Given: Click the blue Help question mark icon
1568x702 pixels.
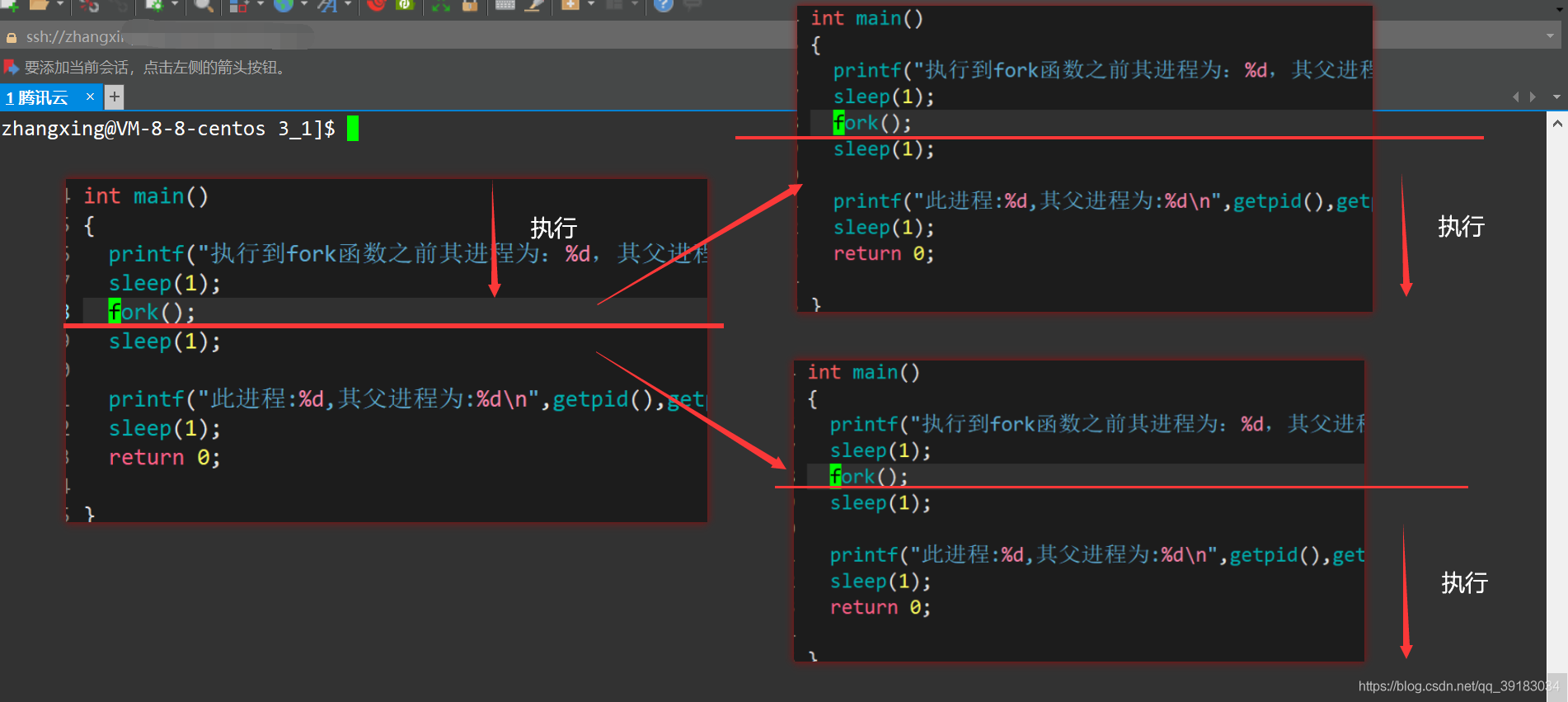Looking at the screenshot, I should coord(664,5).
